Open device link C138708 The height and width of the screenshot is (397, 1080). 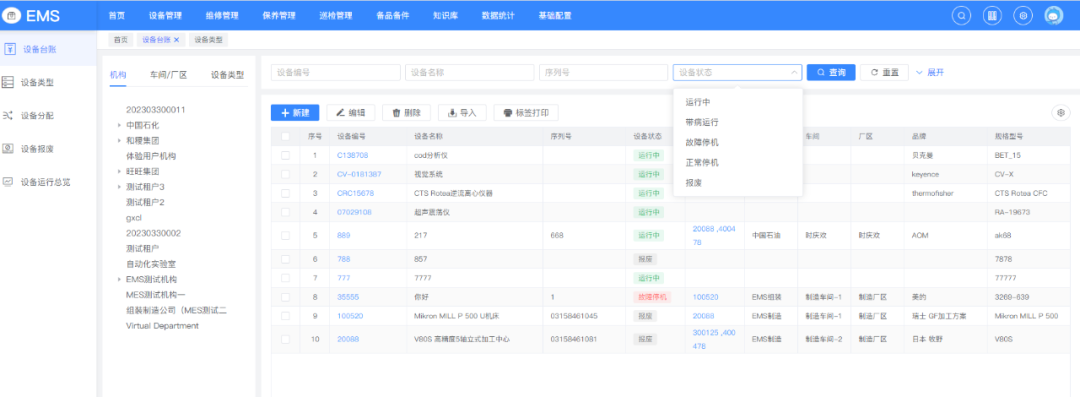pos(353,155)
